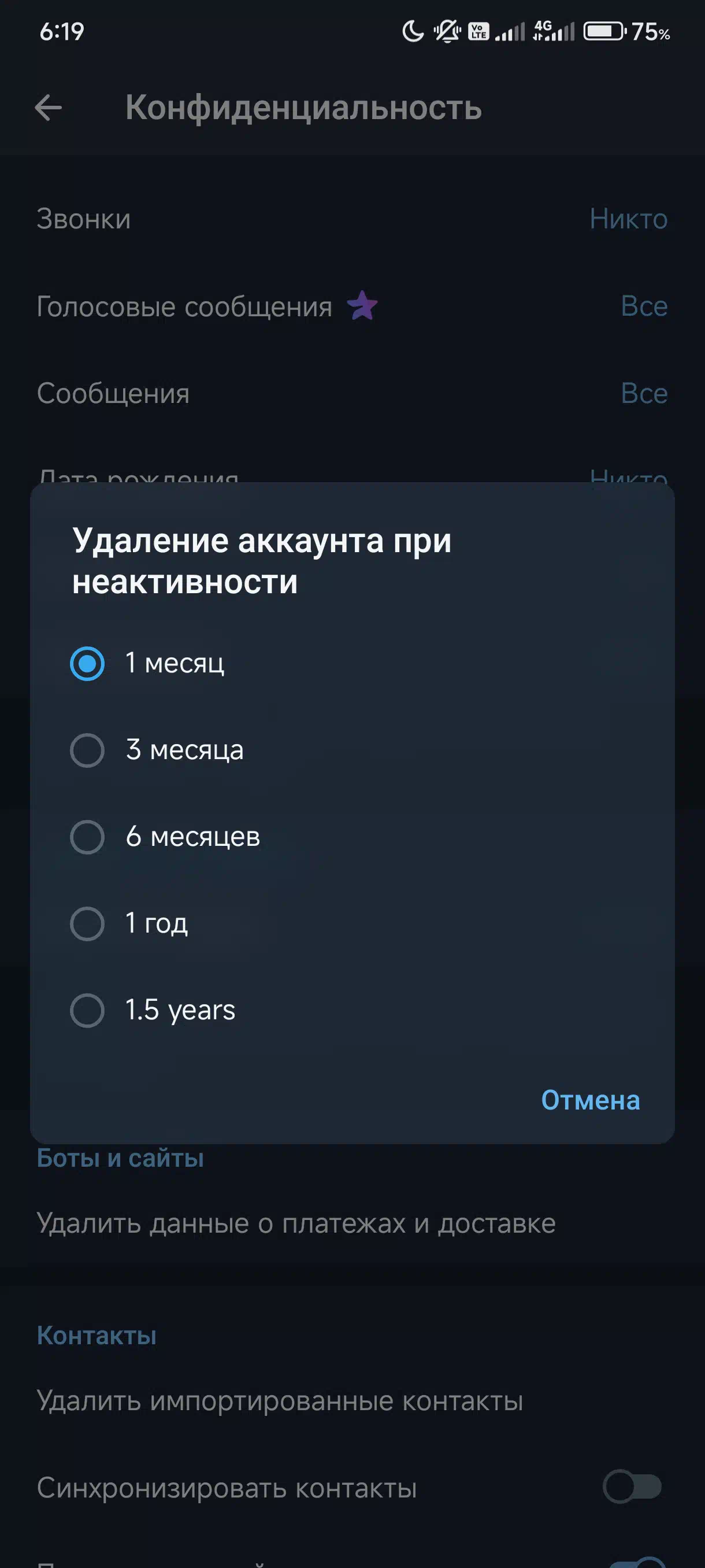Tap the muted bell status icon
The image size is (705, 1568).
coord(447,31)
